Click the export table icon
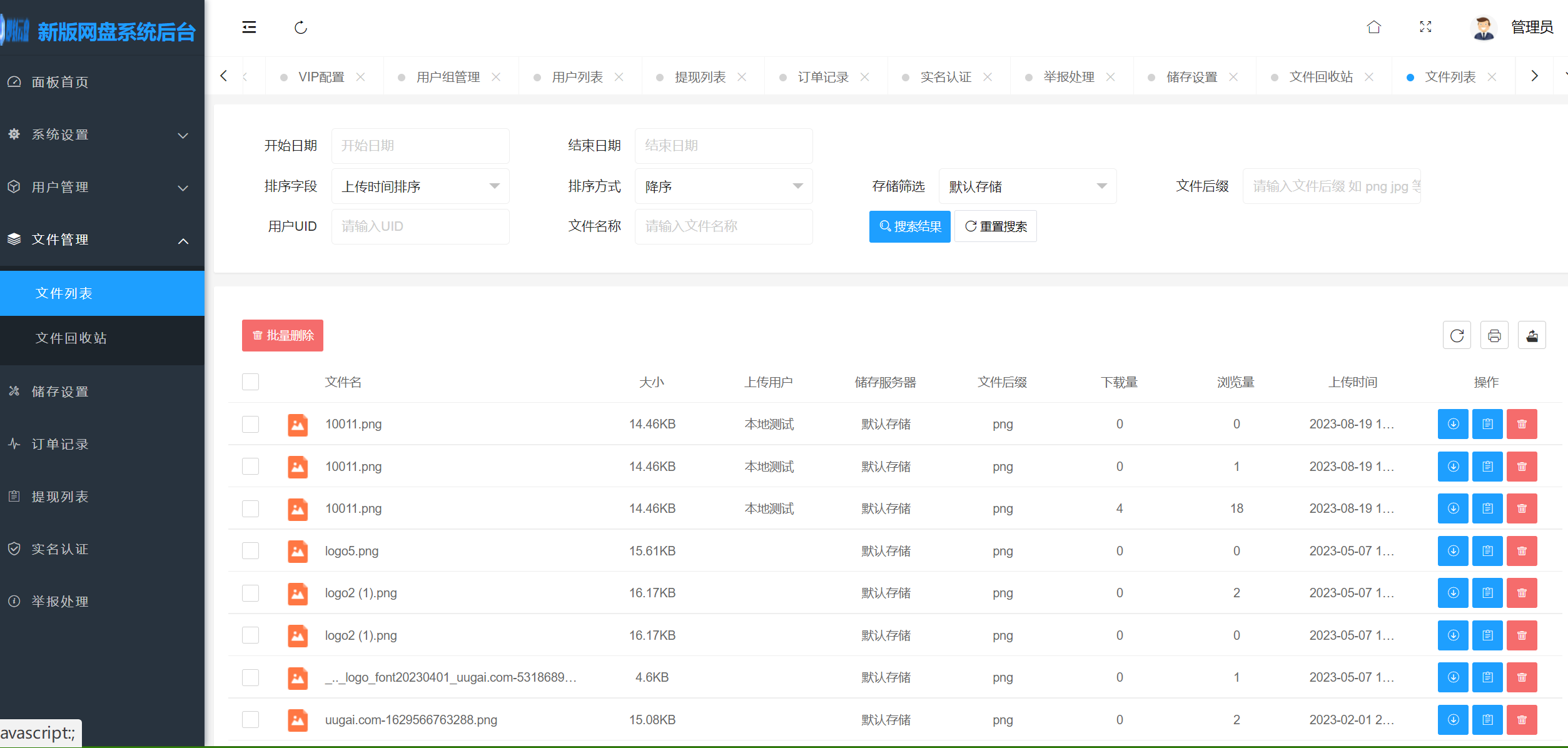 coord(1532,336)
